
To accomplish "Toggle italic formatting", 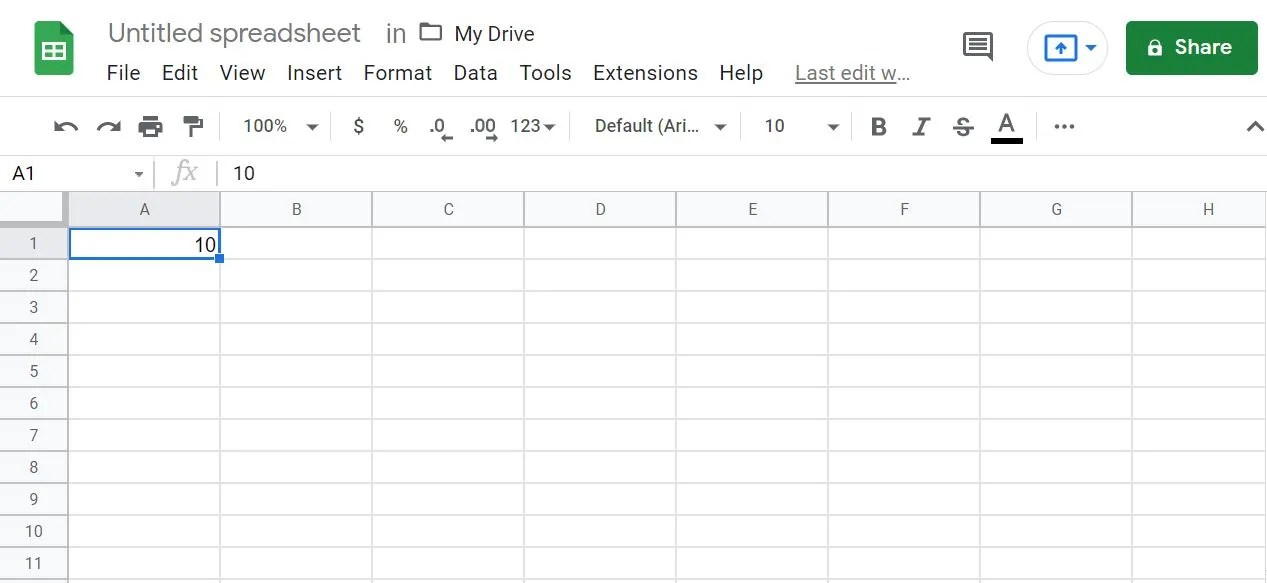I will pyautogui.click(x=920, y=126).
